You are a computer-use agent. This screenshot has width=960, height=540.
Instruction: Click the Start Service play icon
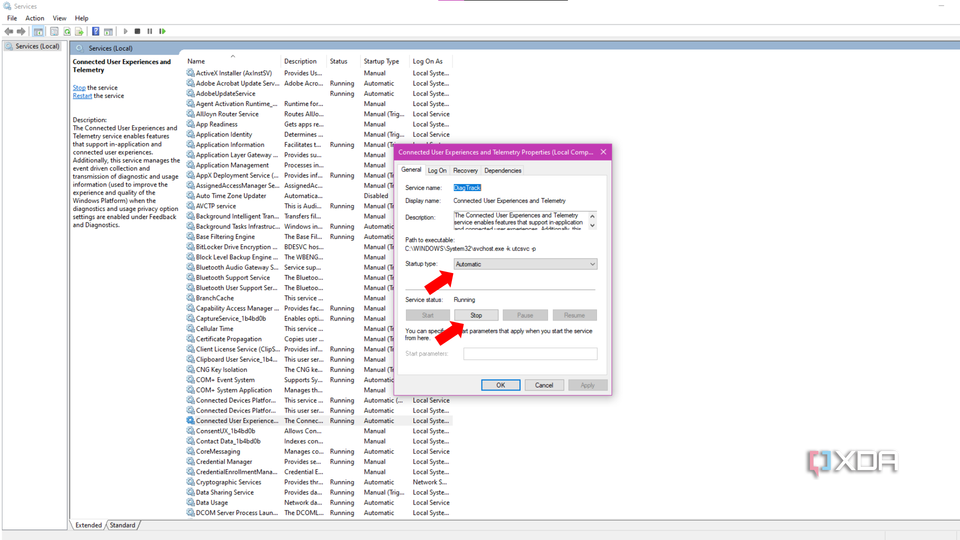pyautogui.click(x=126, y=31)
